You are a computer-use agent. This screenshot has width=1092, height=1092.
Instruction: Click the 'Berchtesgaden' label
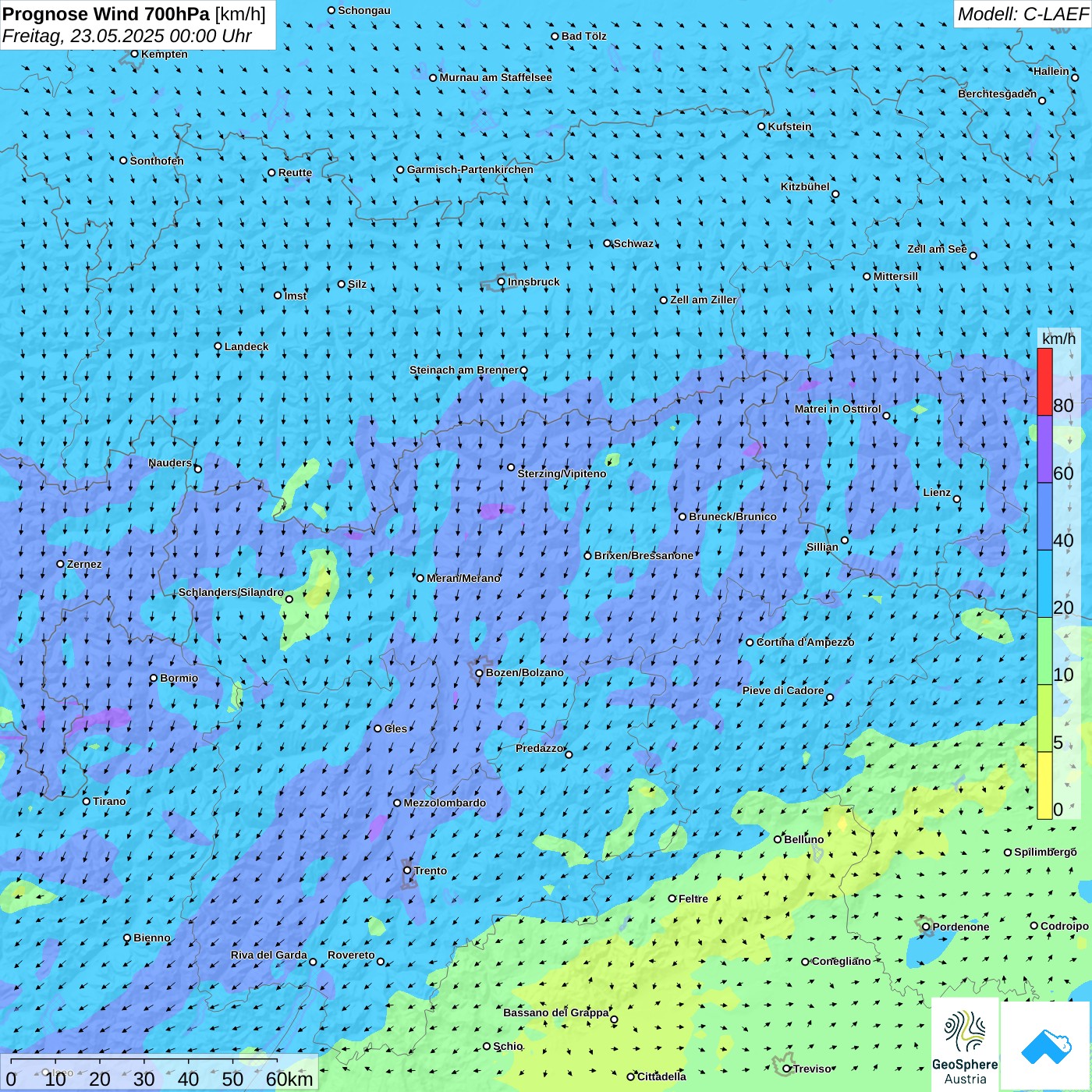(x=998, y=94)
